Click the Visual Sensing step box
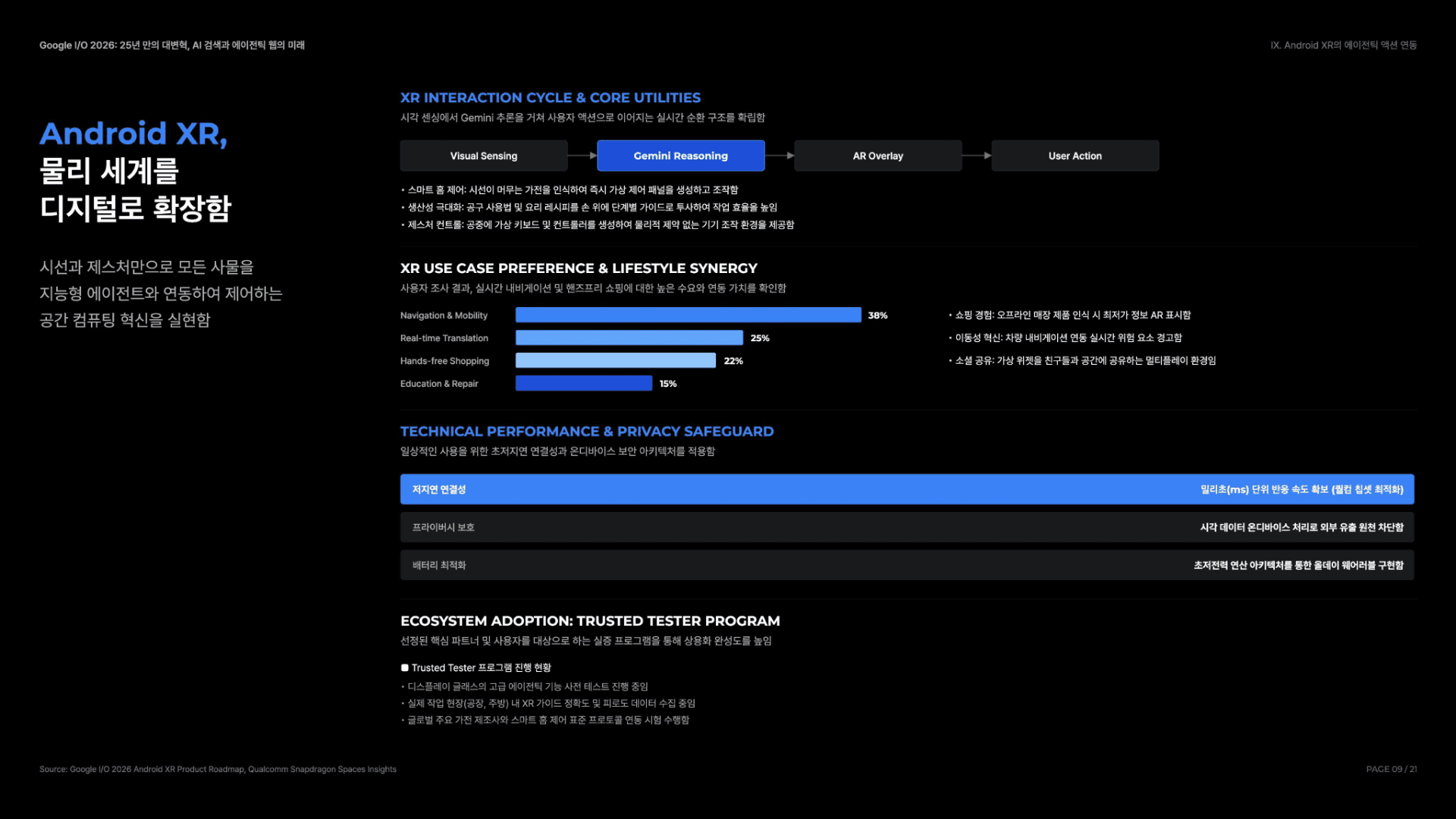1456x819 pixels. (x=484, y=155)
